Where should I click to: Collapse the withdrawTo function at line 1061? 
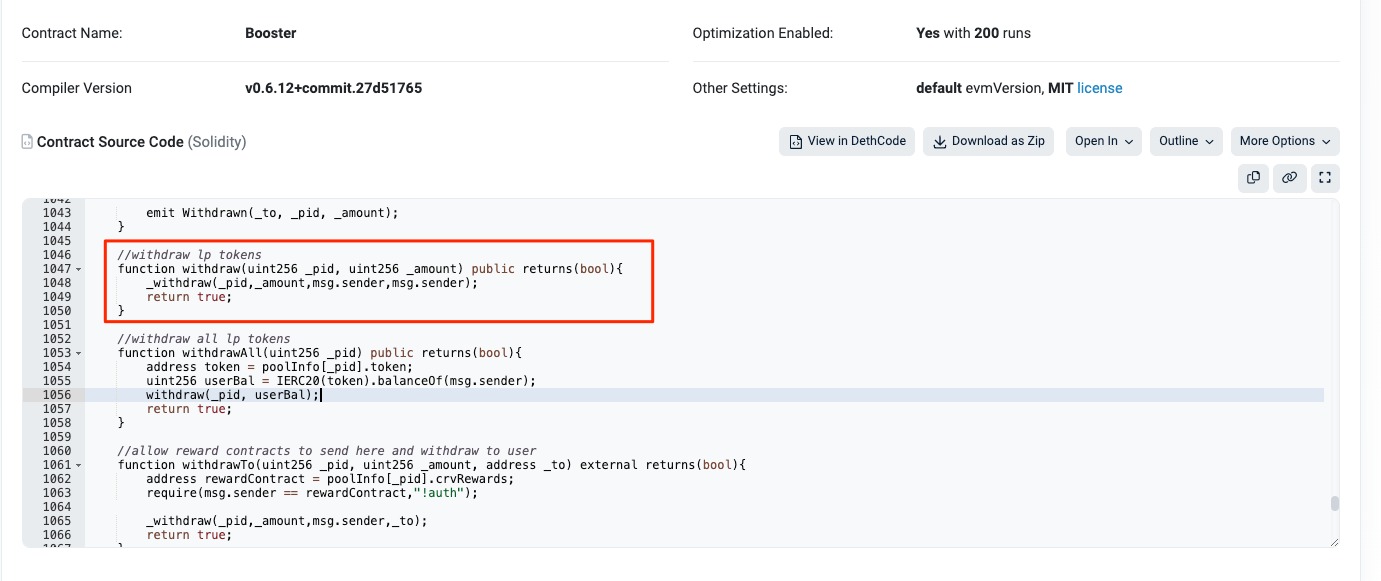coord(79,466)
